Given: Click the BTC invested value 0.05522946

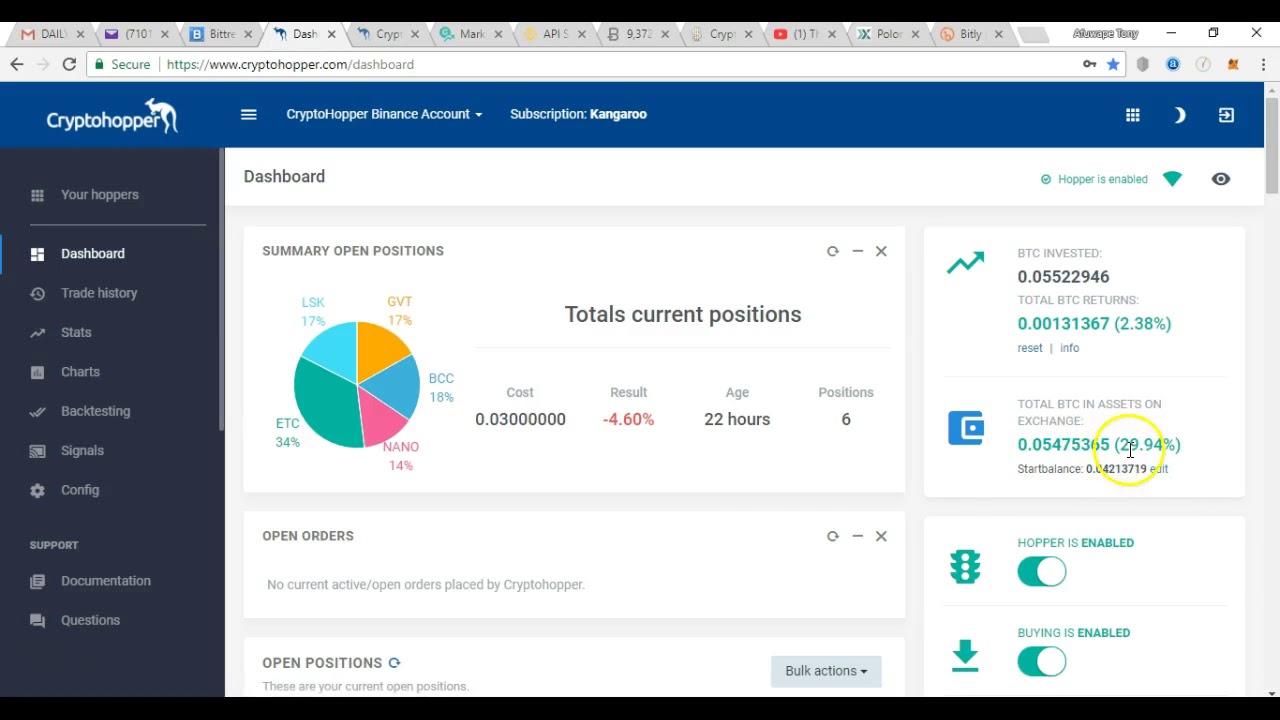Looking at the screenshot, I should (1063, 277).
